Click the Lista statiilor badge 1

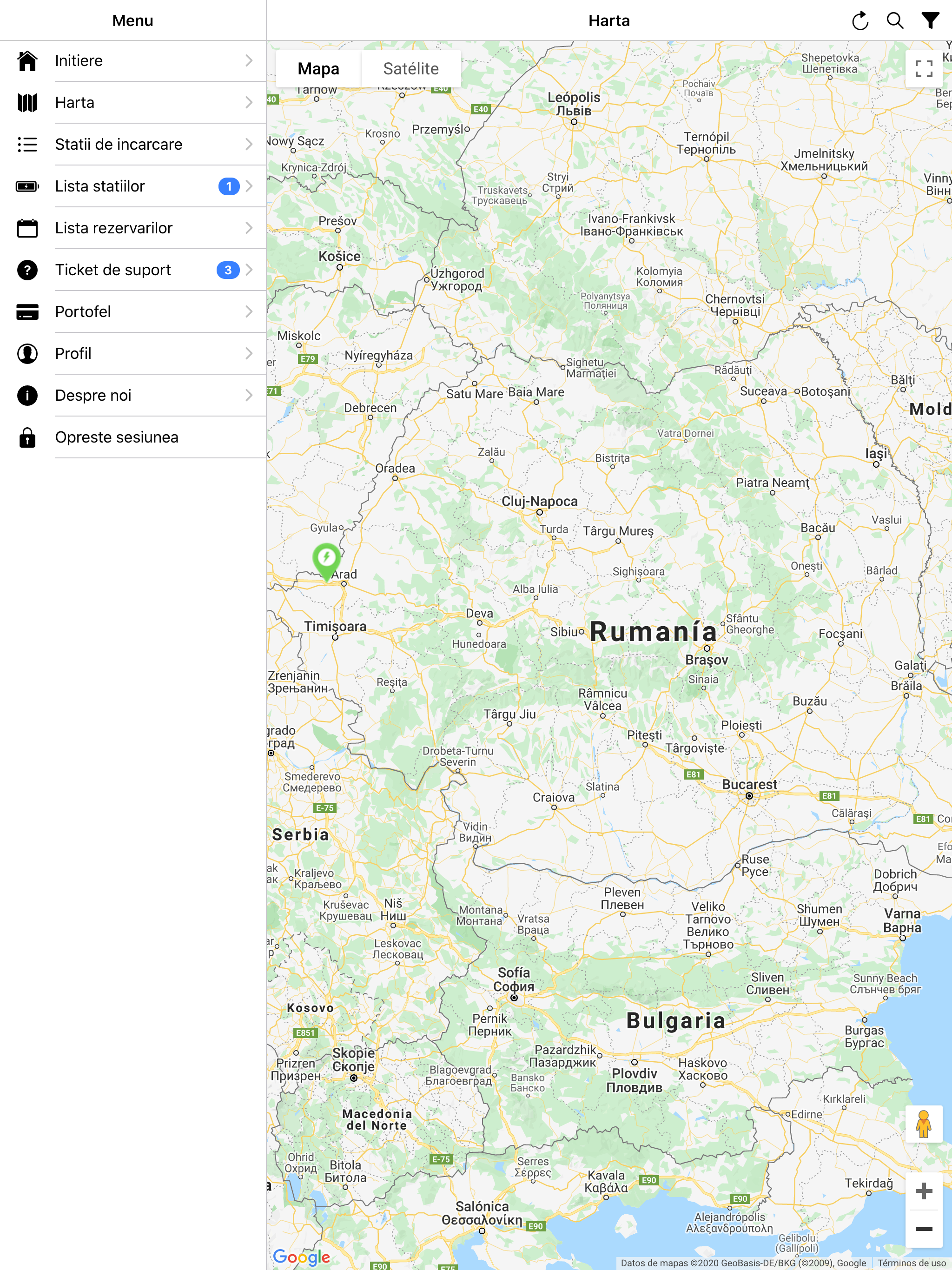pyautogui.click(x=229, y=186)
